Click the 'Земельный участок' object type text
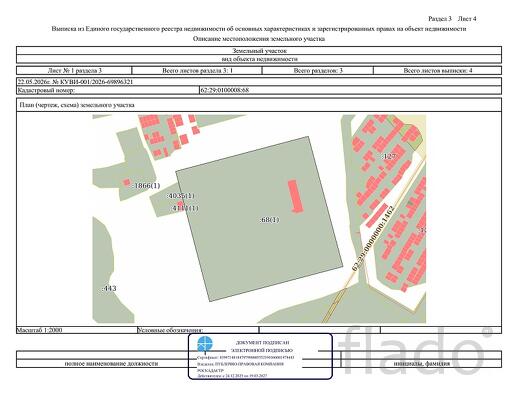This screenshot has width=518, height=400. [x=259, y=51]
